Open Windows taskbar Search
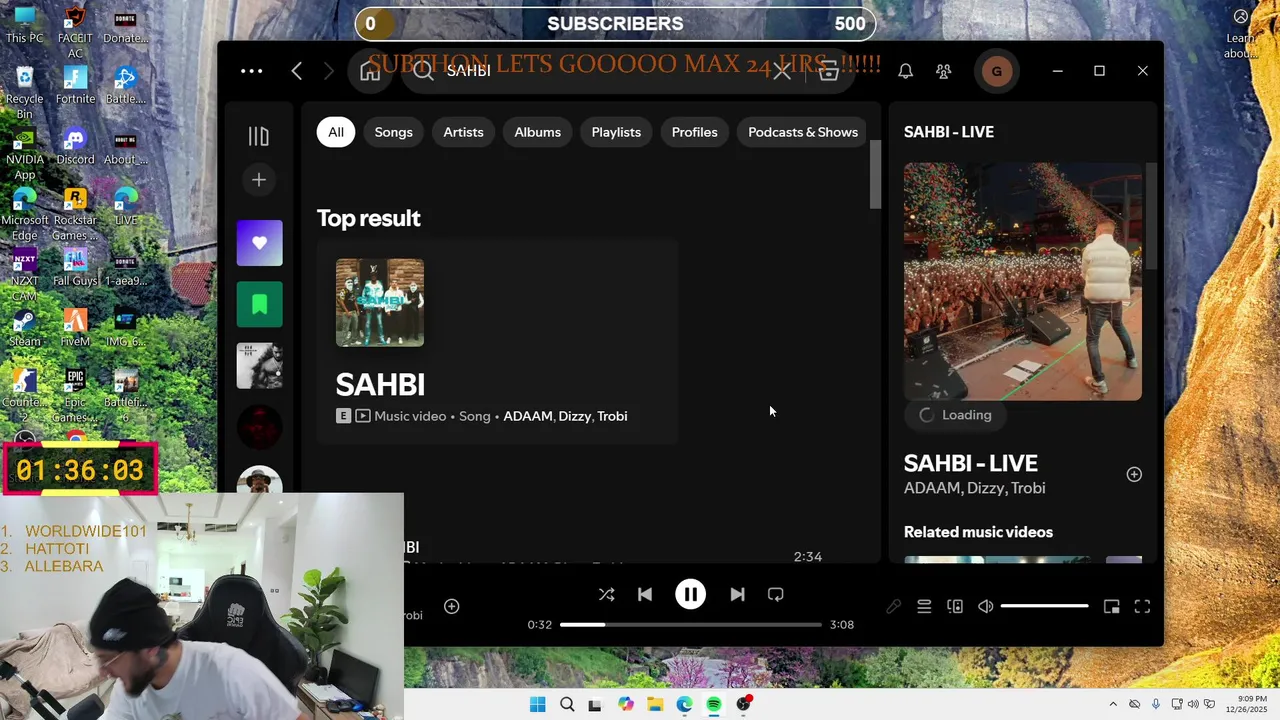1280x720 pixels. pos(567,704)
